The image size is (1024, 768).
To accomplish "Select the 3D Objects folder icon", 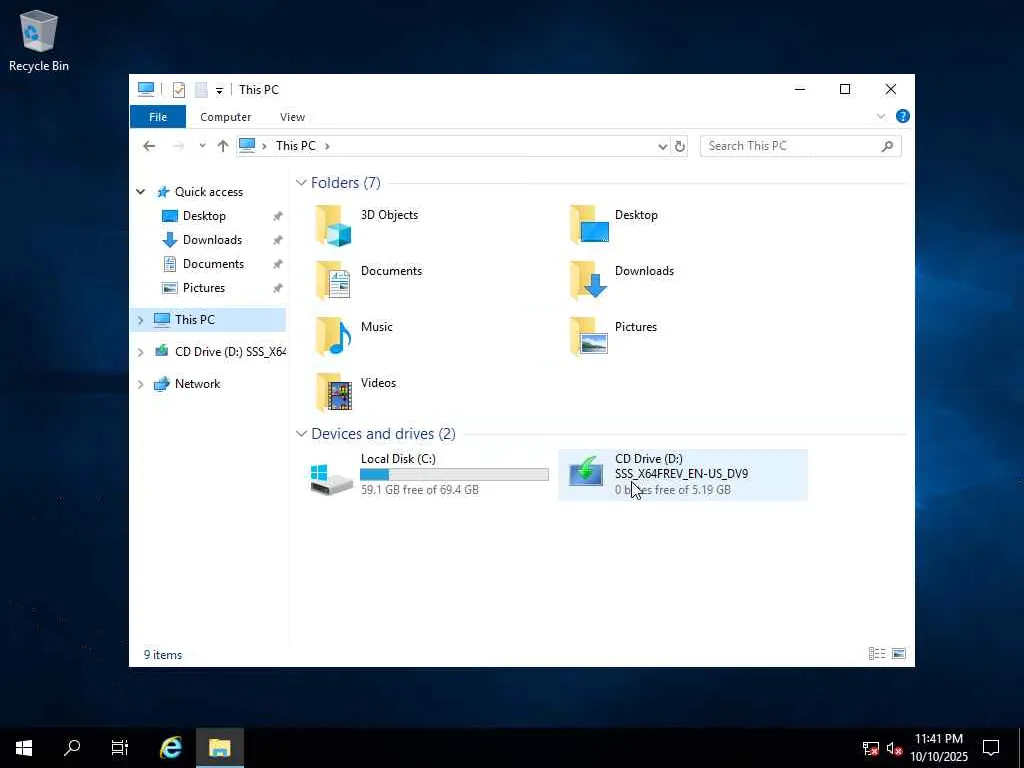I will [333, 225].
